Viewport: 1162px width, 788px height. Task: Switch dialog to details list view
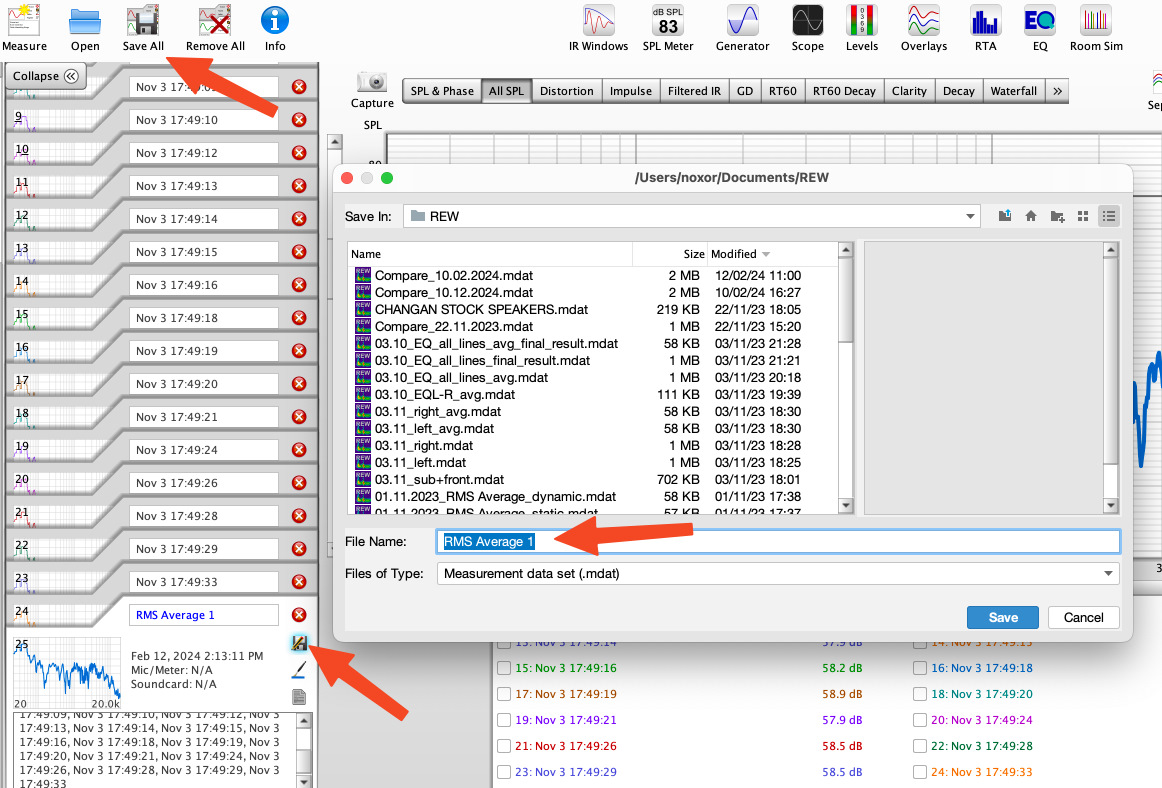(x=1109, y=216)
